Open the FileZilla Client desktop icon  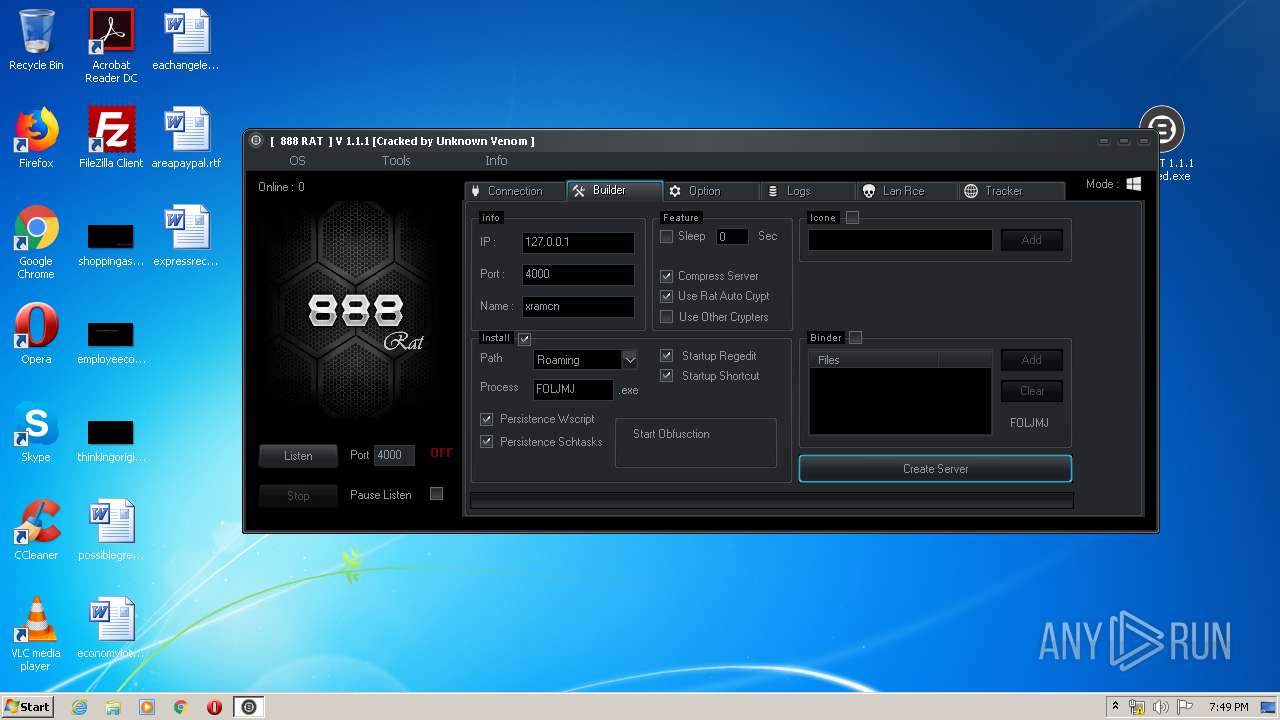111,138
